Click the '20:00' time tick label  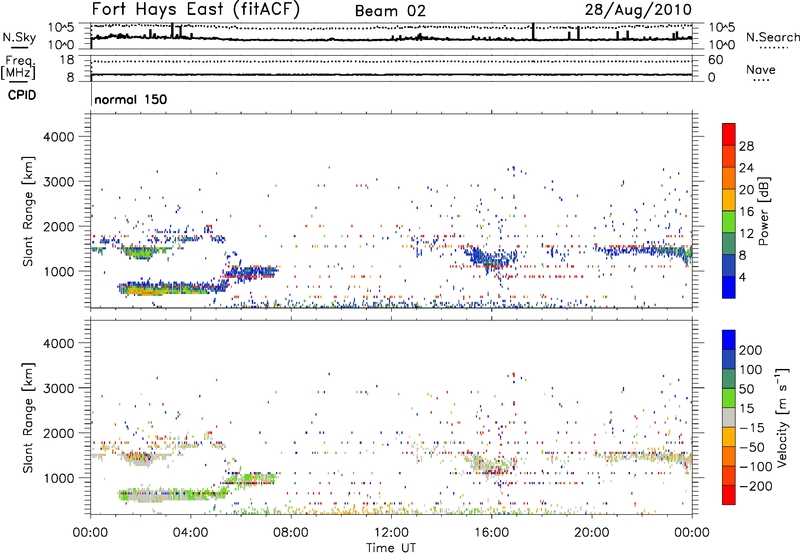pos(591,533)
